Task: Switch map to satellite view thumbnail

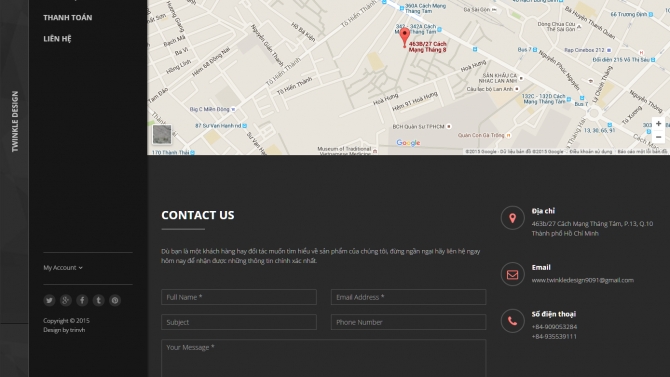Action: coord(162,135)
